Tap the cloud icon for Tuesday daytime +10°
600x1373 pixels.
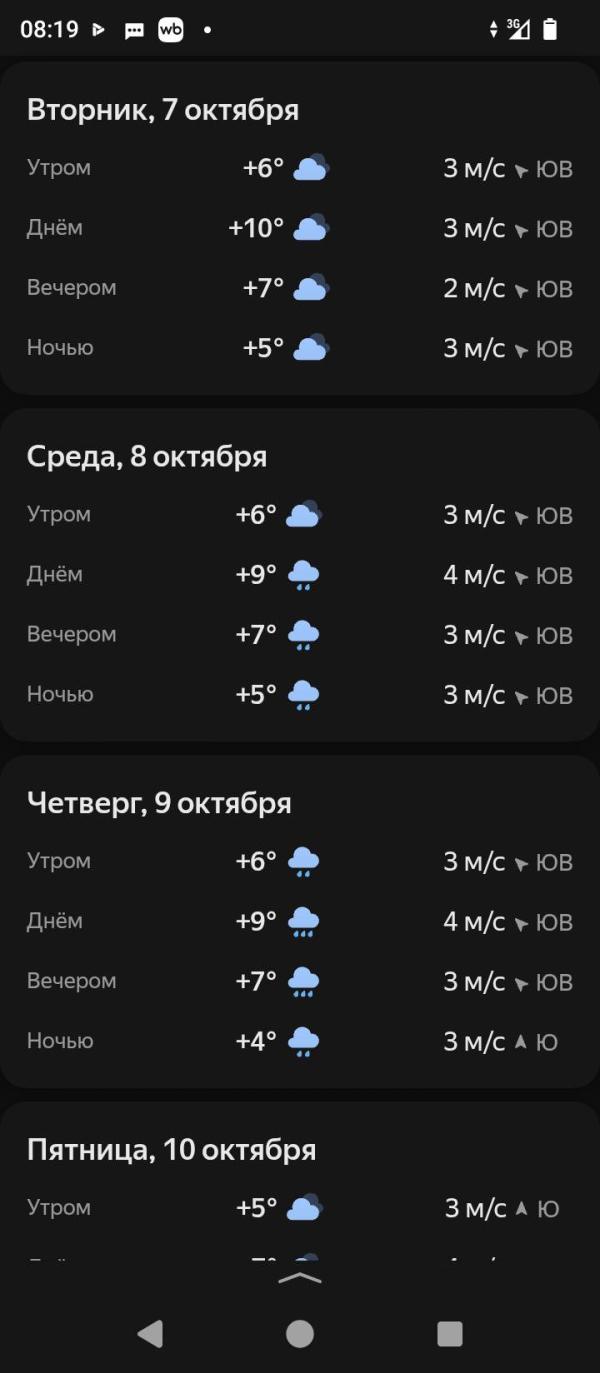[311, 228]
